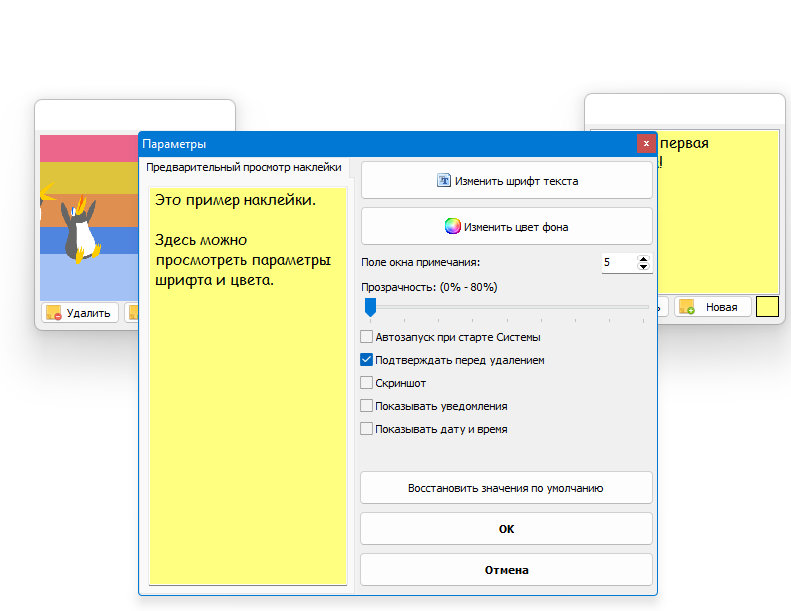Viewport: 791px width, 611px height.
Task: Check Показывать дату и время
Action: point(367,429)
